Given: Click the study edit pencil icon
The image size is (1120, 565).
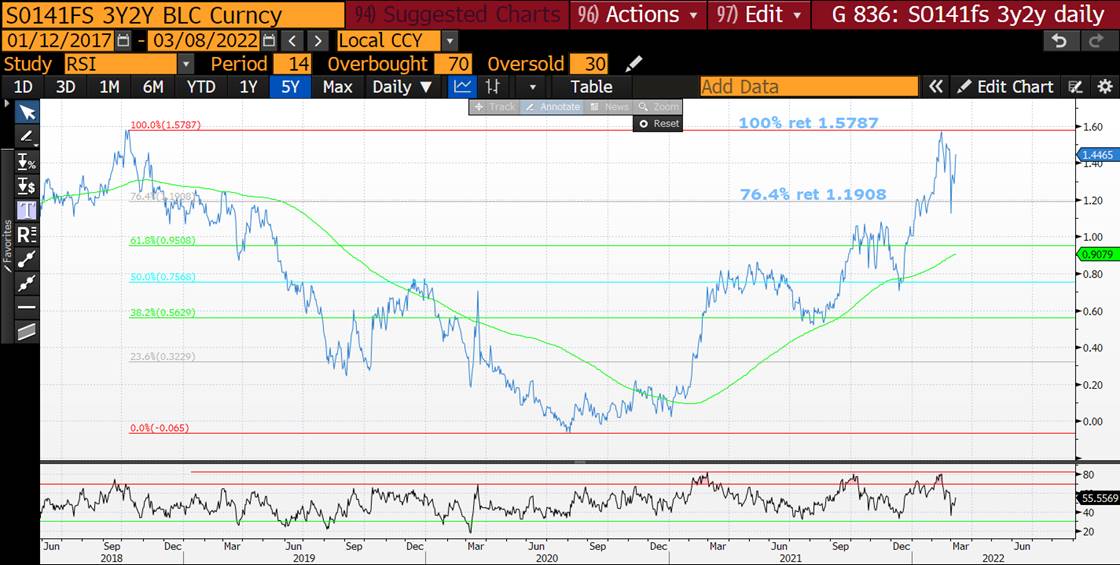Looking at the screenshot, I should (x=634, y=64).
